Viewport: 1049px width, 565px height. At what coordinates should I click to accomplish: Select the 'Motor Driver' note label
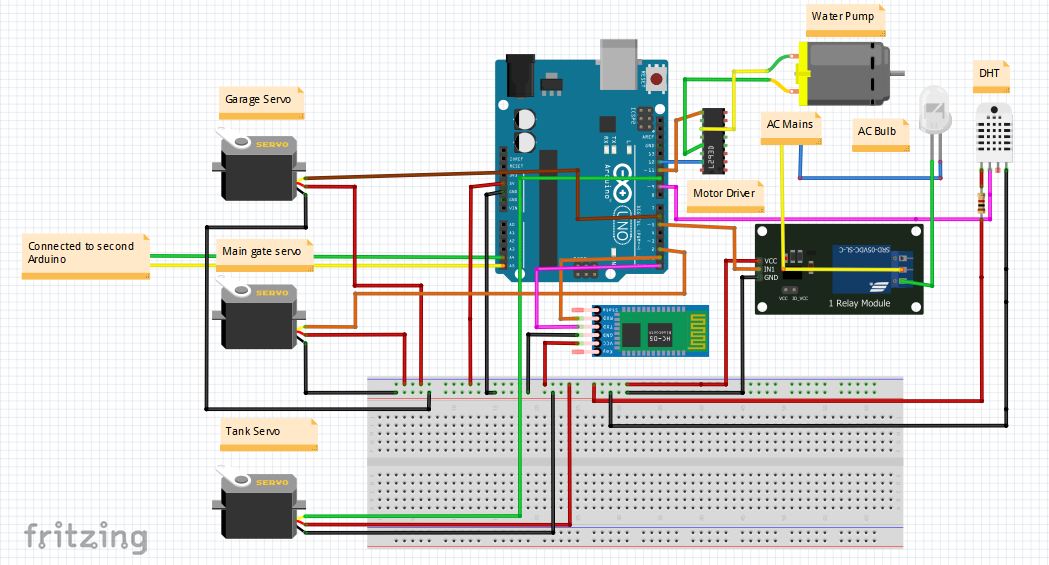click(725, 197)
